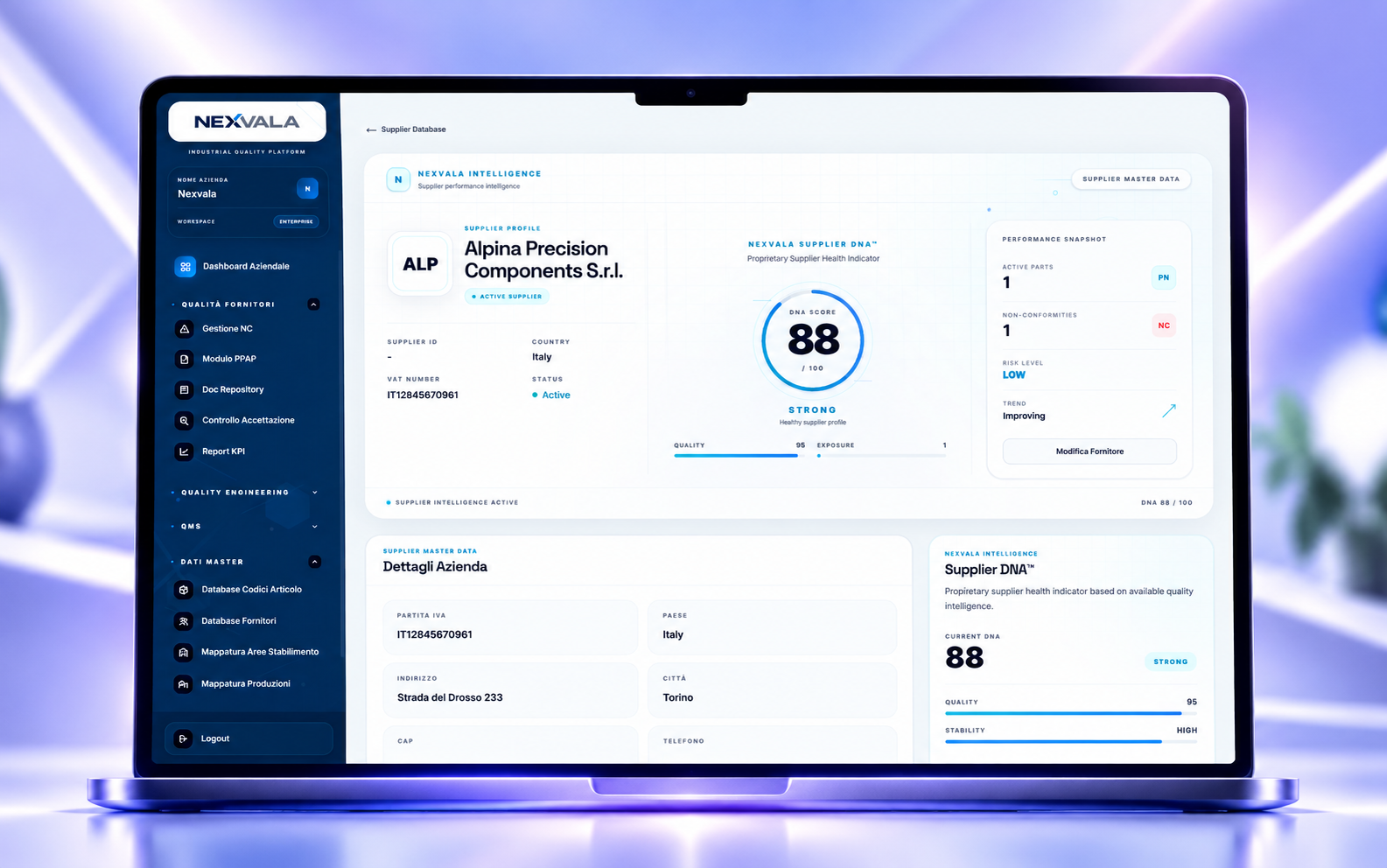The width and height of the screenshot is (1387, 868).
Task: Click the Gestione NC warning icon
Action: pos(184,329)
